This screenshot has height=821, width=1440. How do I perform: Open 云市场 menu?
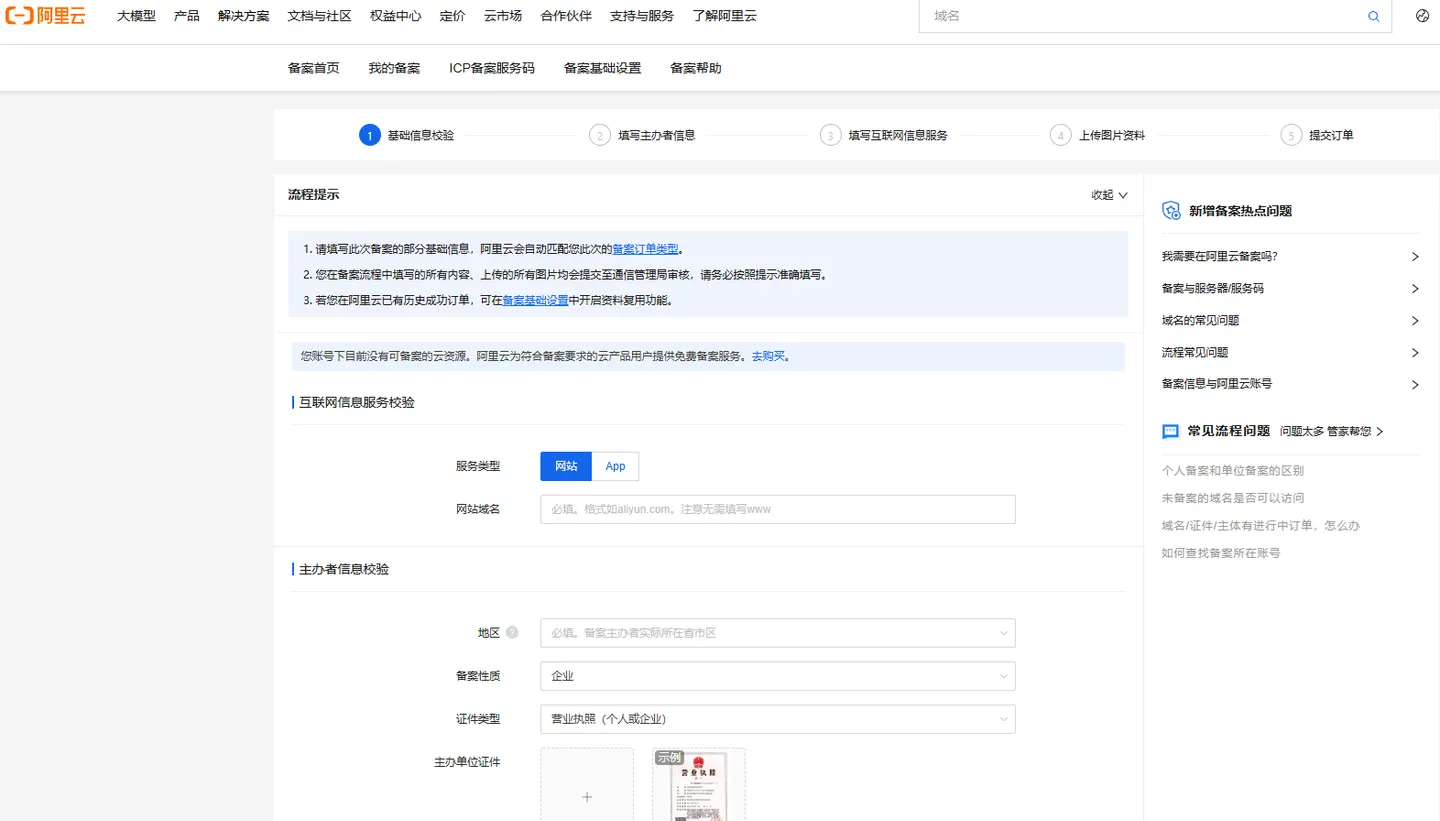click(503, 16)
